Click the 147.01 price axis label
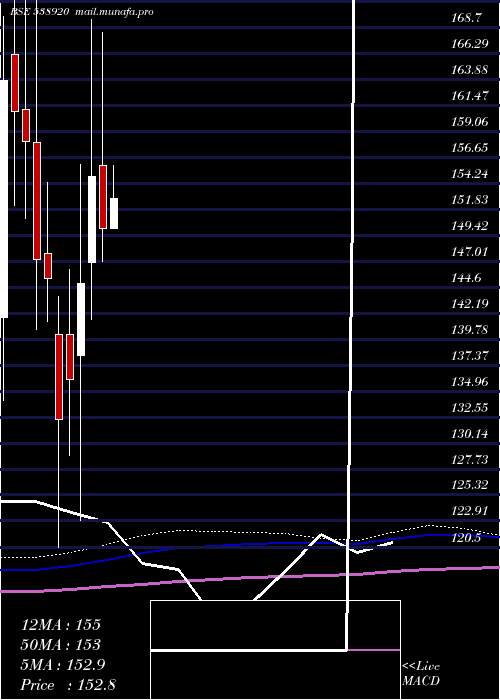 coord(470,251)
